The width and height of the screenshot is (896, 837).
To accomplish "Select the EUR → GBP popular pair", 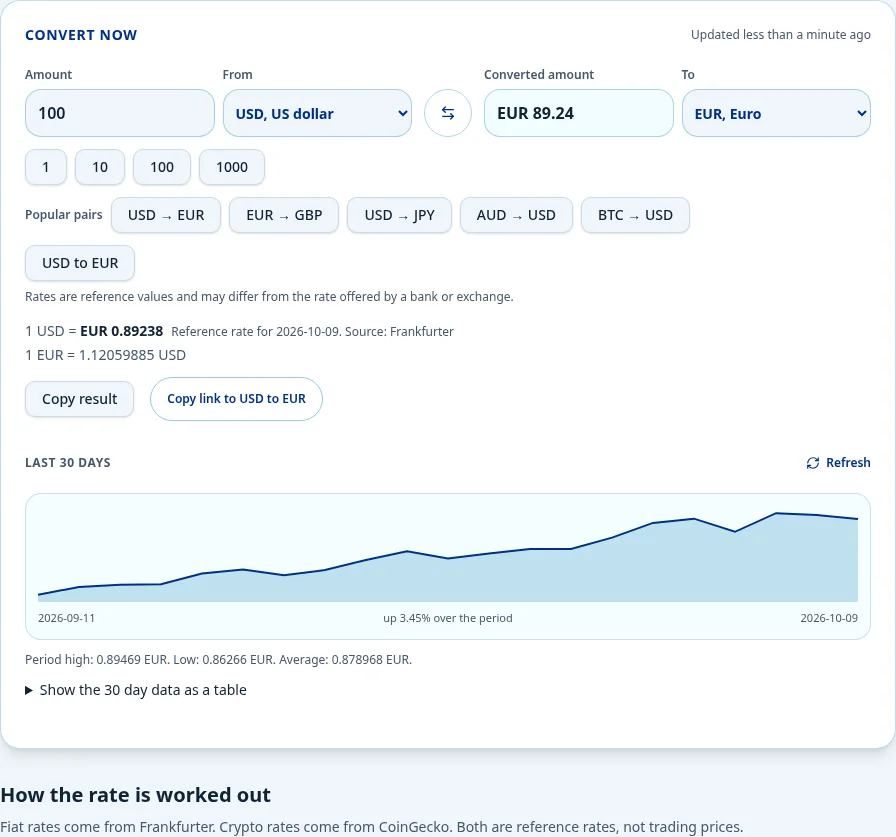I will click(284, 215).
